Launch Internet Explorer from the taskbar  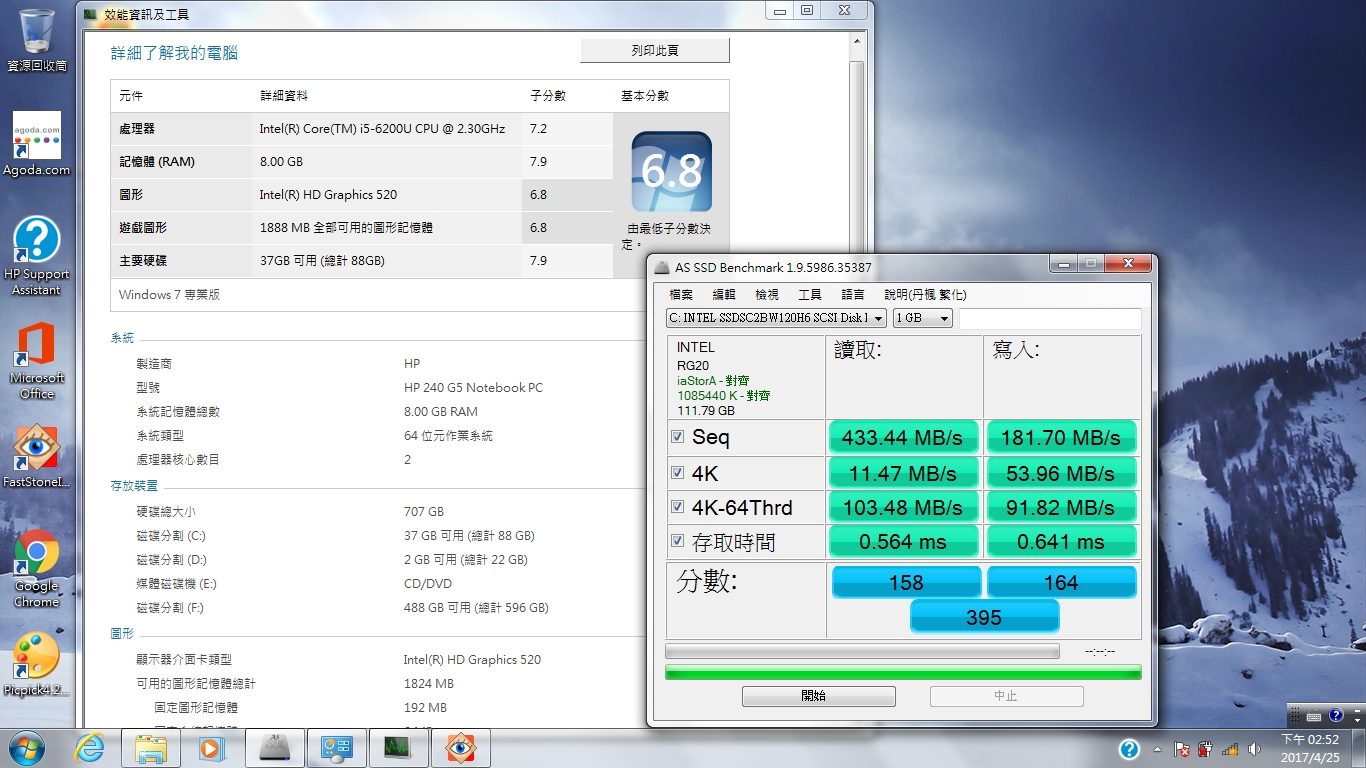(89, 748)
